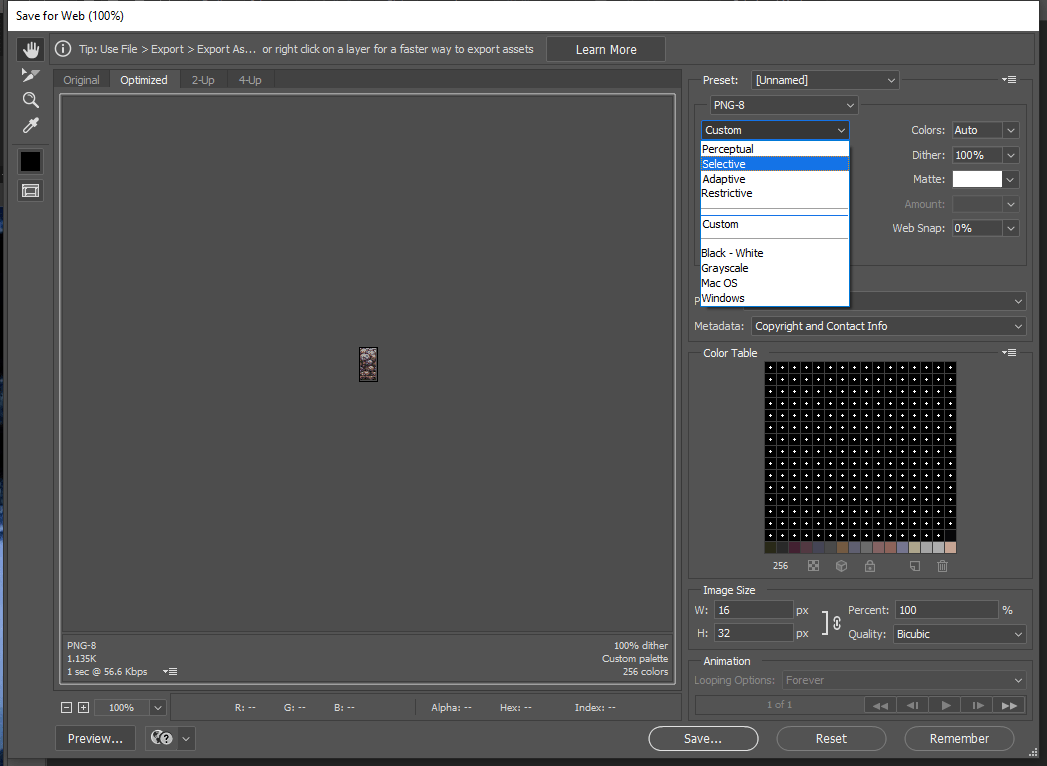Expand the PNG-8 file format dropdown
Screen dimensions: 1047x766
click(x=784, y=105)
